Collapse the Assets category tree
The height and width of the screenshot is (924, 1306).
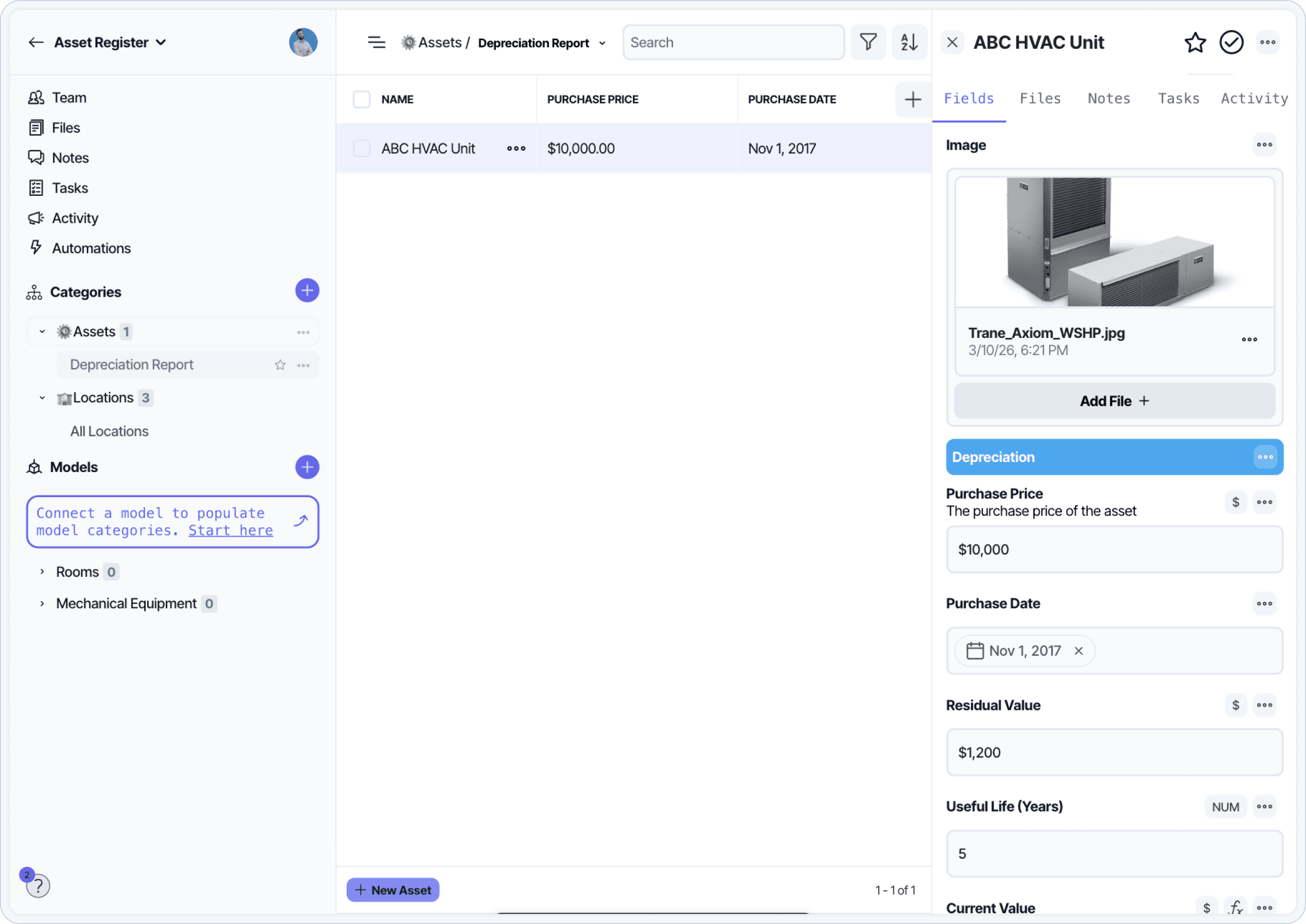[x=42, y=332]
